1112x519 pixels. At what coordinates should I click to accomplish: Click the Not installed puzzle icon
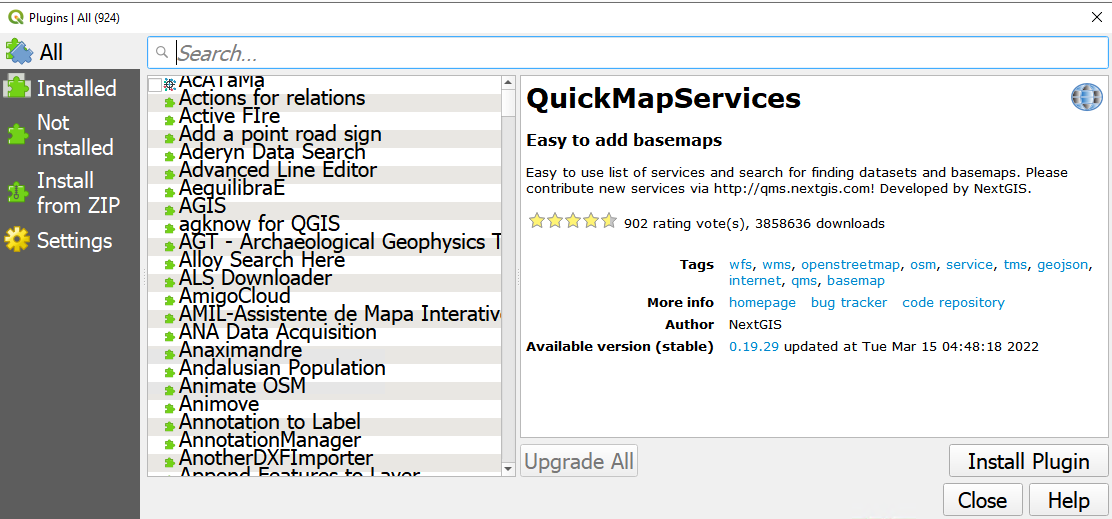click(18, 135)
